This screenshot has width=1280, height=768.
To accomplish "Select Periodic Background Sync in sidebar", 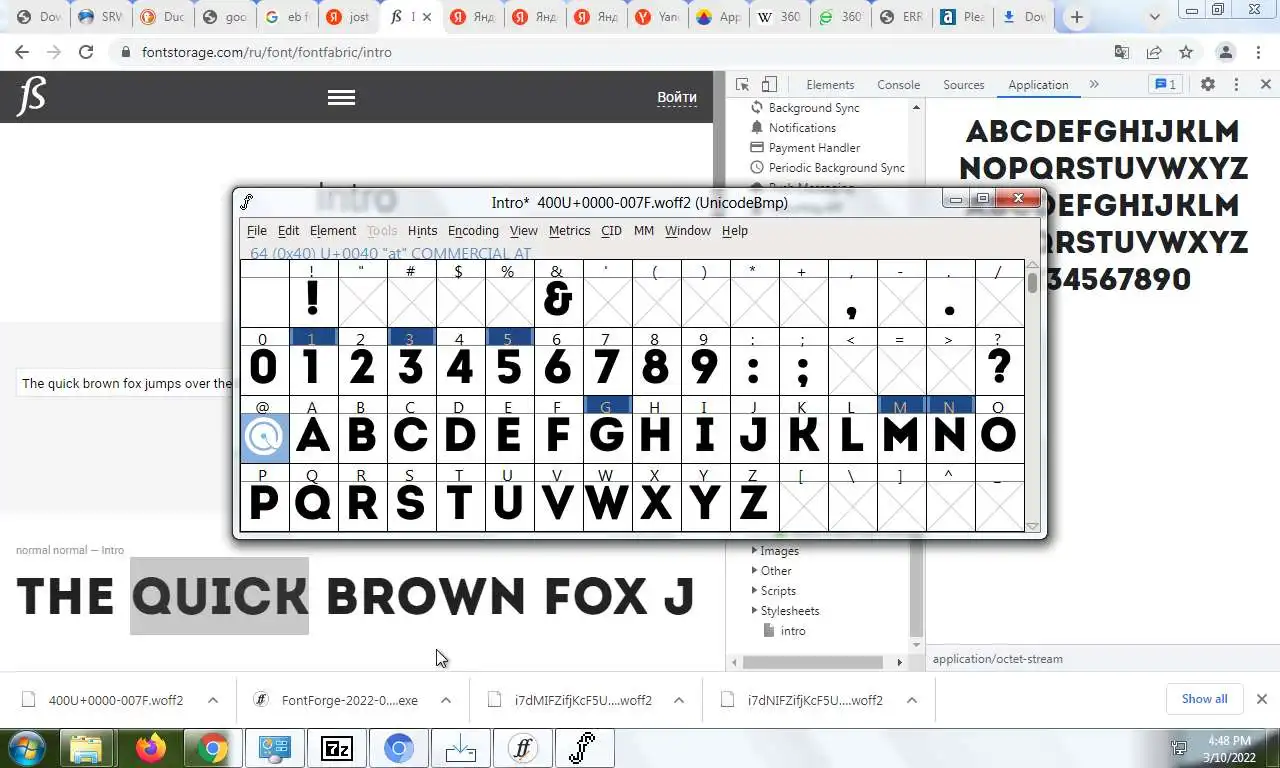I will pos(836,168).
